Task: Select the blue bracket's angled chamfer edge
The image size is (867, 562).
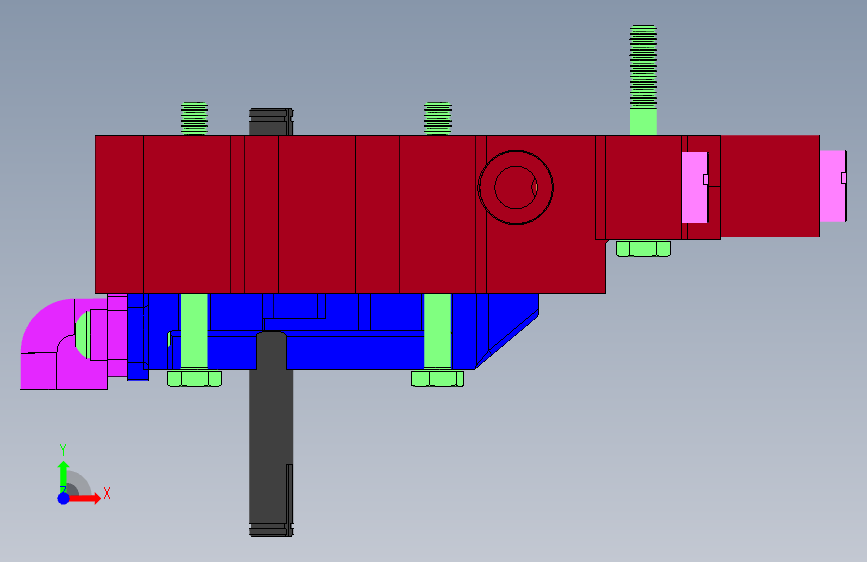Action: (508, 340)
